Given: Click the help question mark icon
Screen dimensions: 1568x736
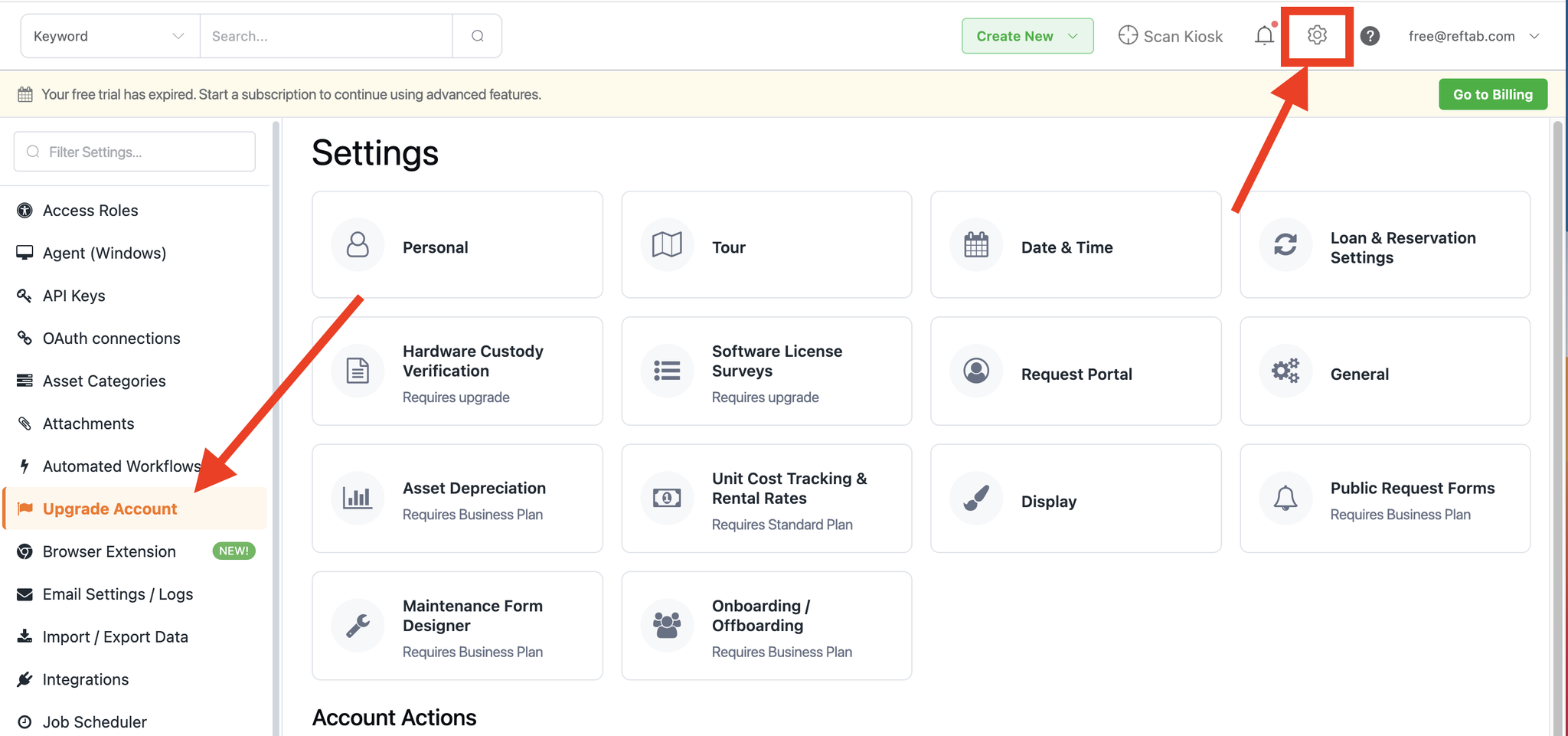Looking at the screenshot, I should click(1370, 36).
